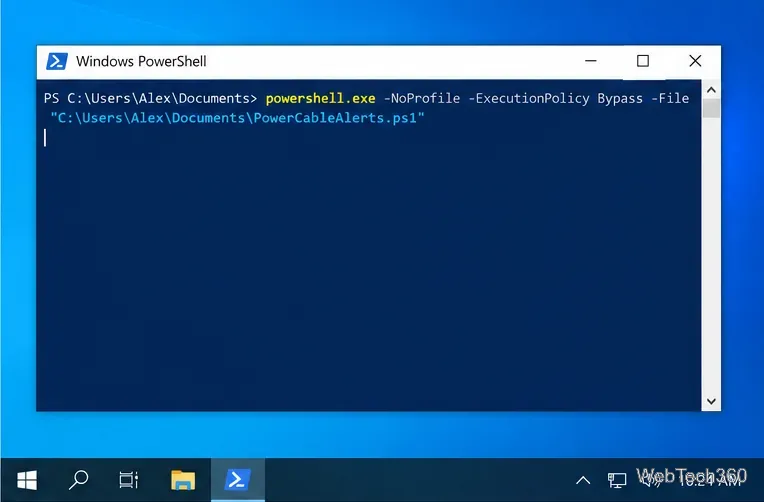Close the Windows PowerShell window

pos(695,61)
